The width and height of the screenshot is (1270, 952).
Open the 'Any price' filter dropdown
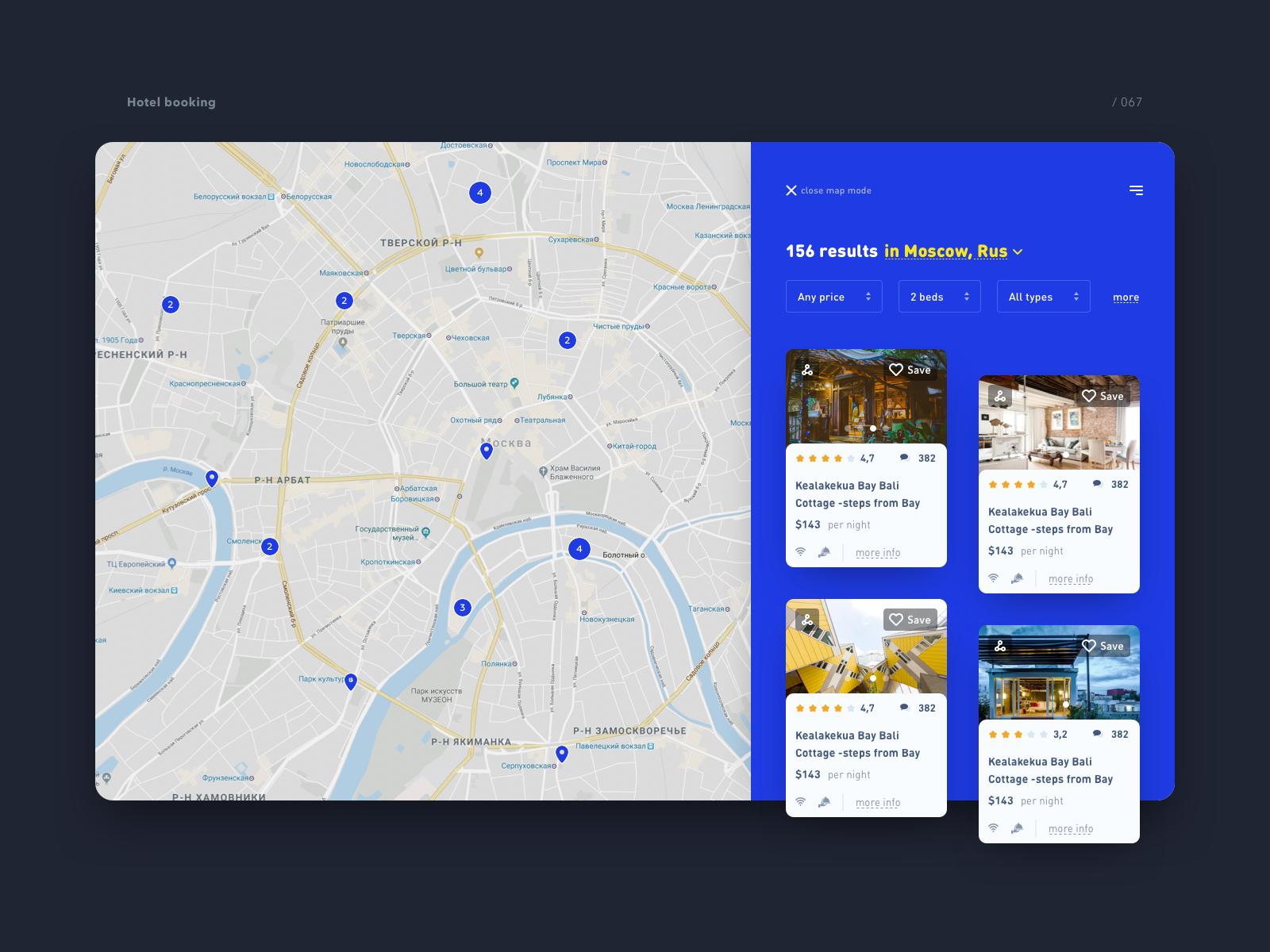(x=834, y=297)
